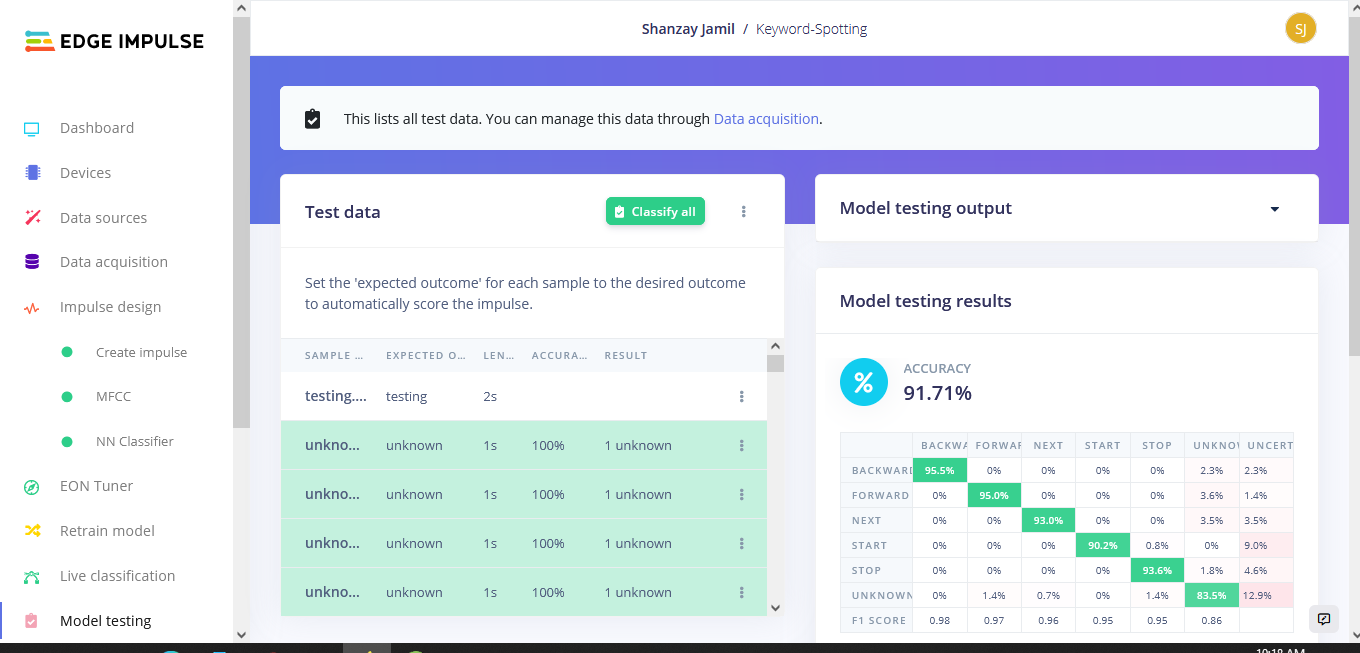The width and height of the screenshot is (1360, 653).
Task: Click the EON Tuner compass icon
Action: 32,487
